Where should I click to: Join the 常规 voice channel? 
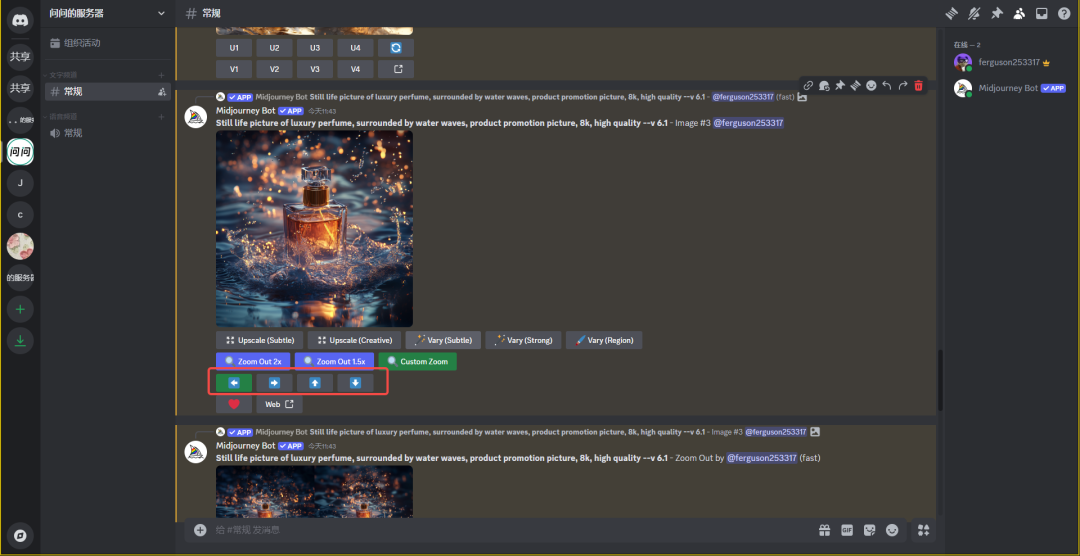click(107, 133)
